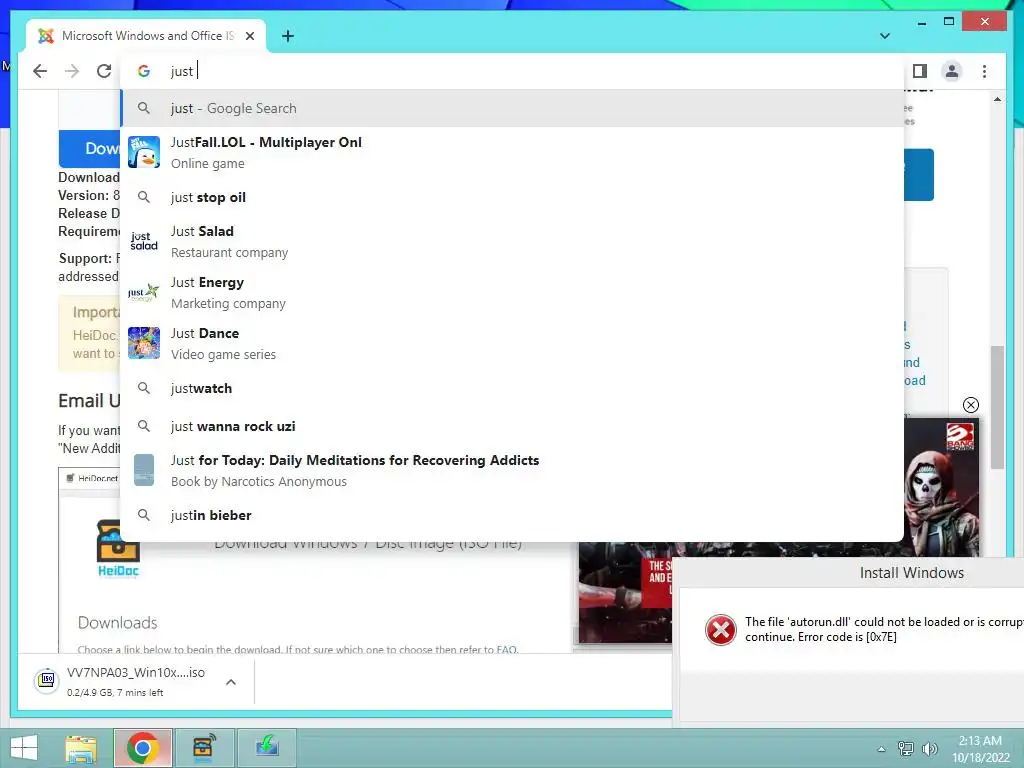Click the Just Energy logo icon

tap(144, 293)
